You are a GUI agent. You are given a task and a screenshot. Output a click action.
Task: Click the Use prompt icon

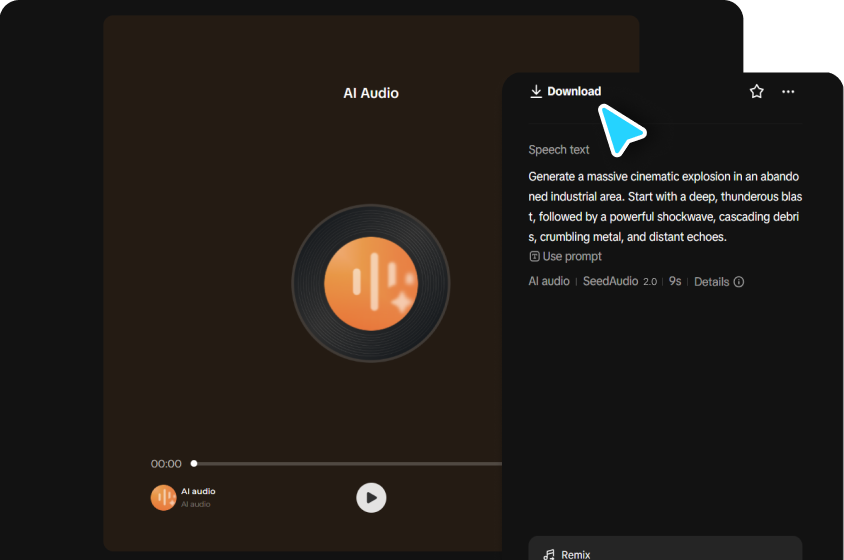(534, 256)
